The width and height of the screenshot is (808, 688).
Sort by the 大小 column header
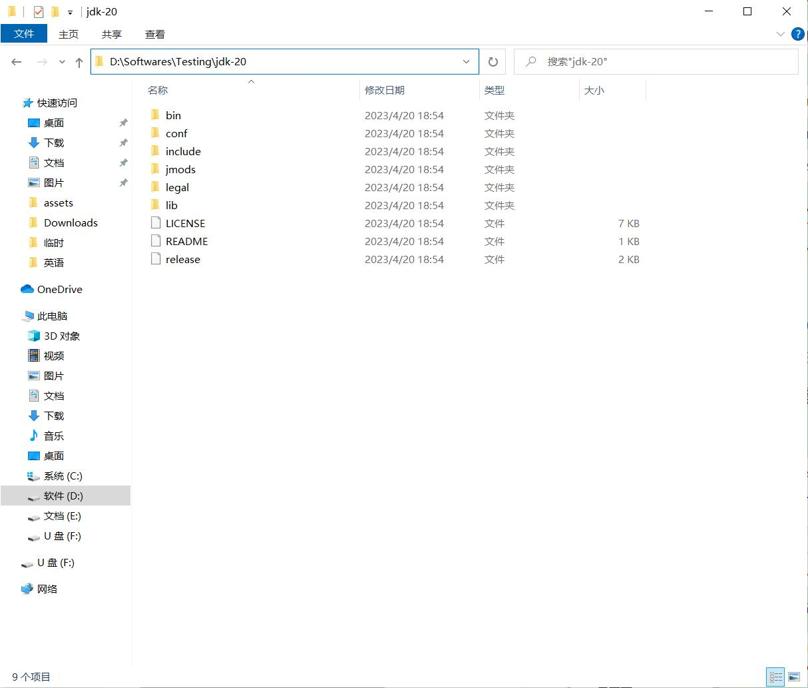594,90
